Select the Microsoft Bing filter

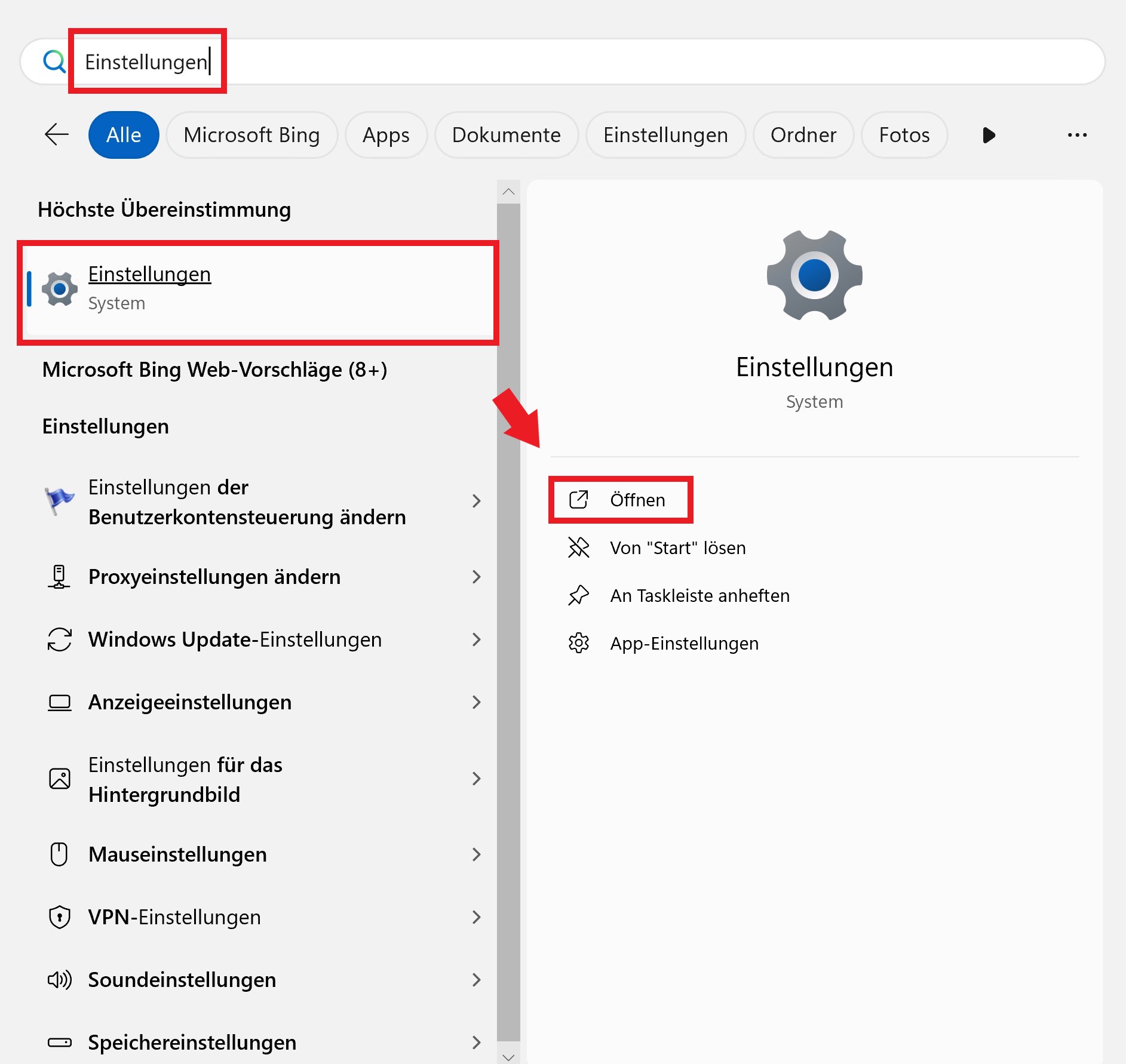click(x=251, y=135)
